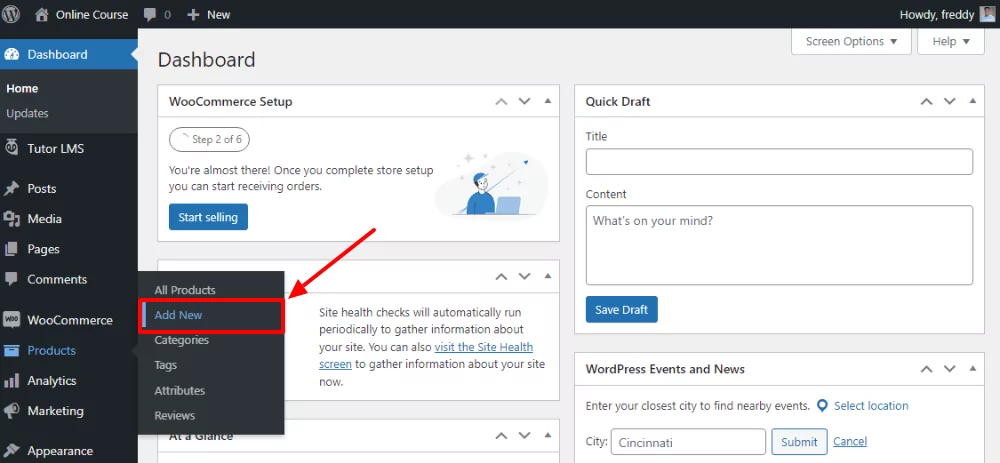1000x463 pixels.
Task: Click the Pages icon in sidebar
Action: pos(11,249)
